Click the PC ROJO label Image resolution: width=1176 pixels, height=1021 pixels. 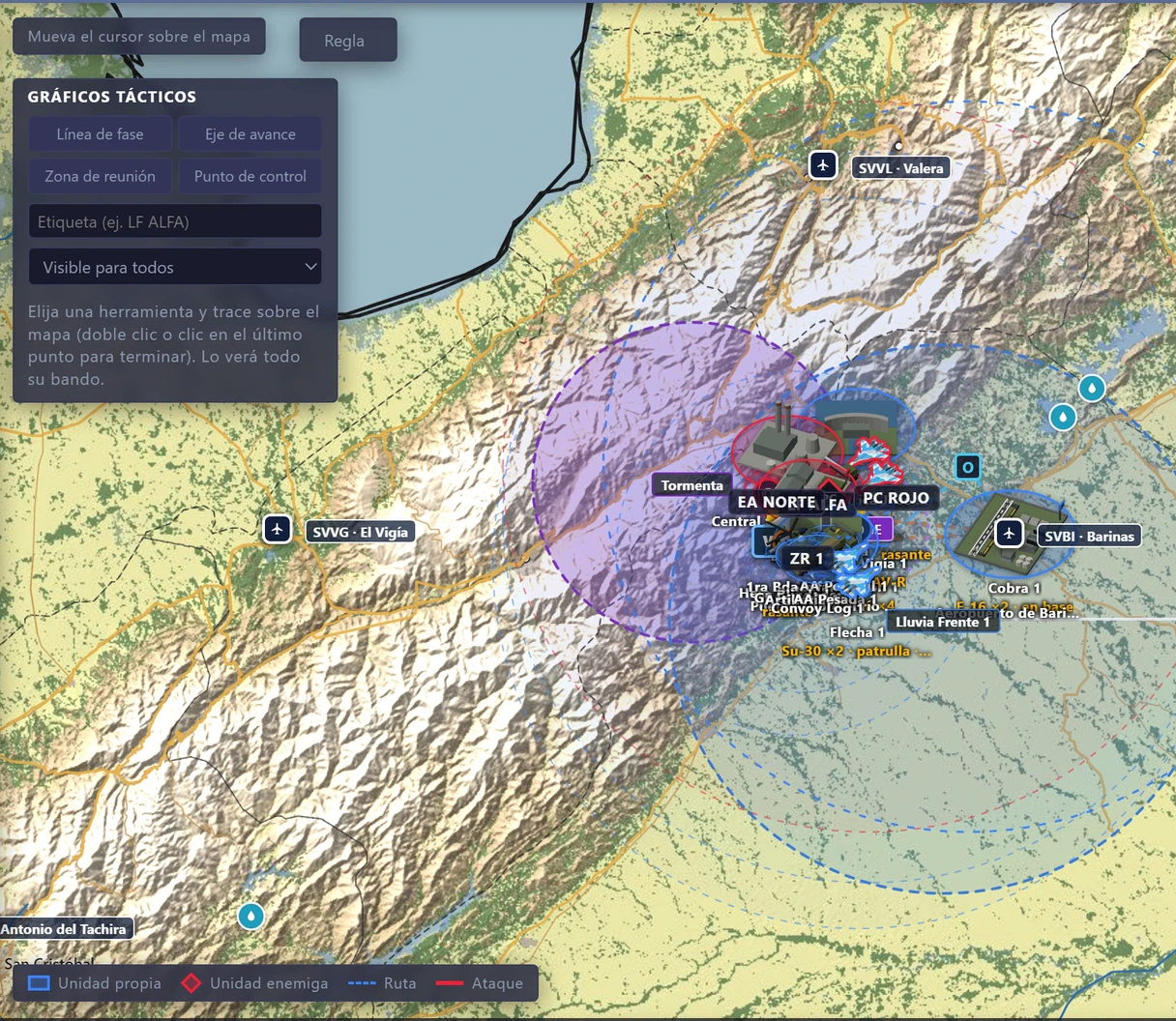click(x=896, y=498)
